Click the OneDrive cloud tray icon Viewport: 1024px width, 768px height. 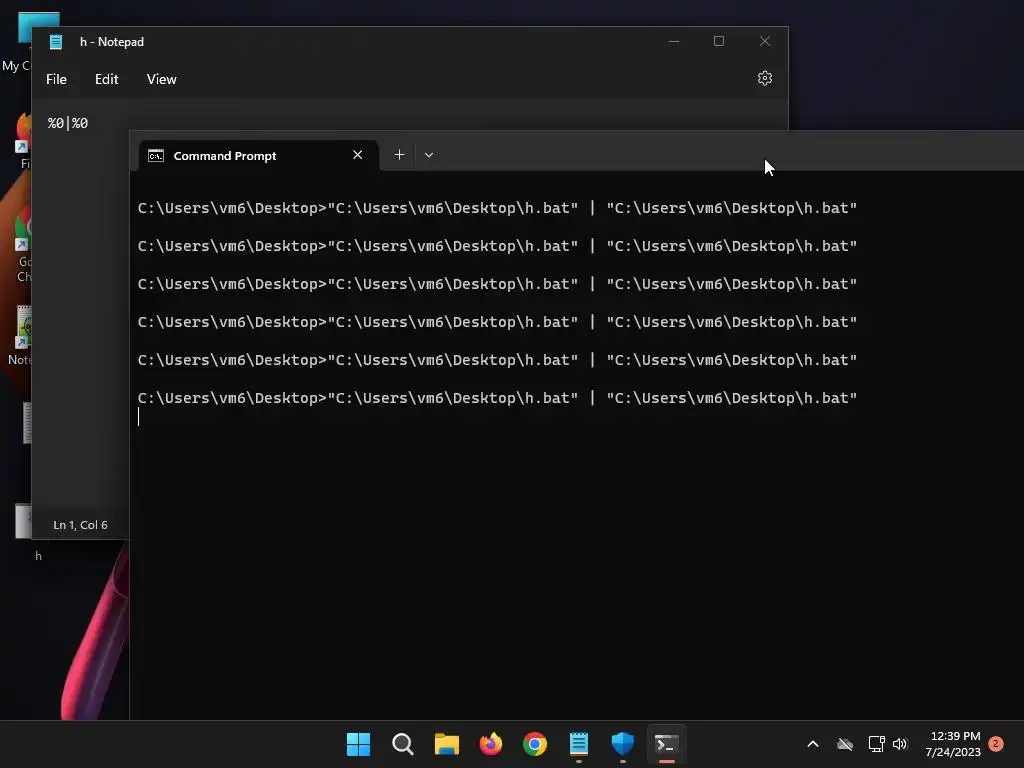tap(845, 744)
